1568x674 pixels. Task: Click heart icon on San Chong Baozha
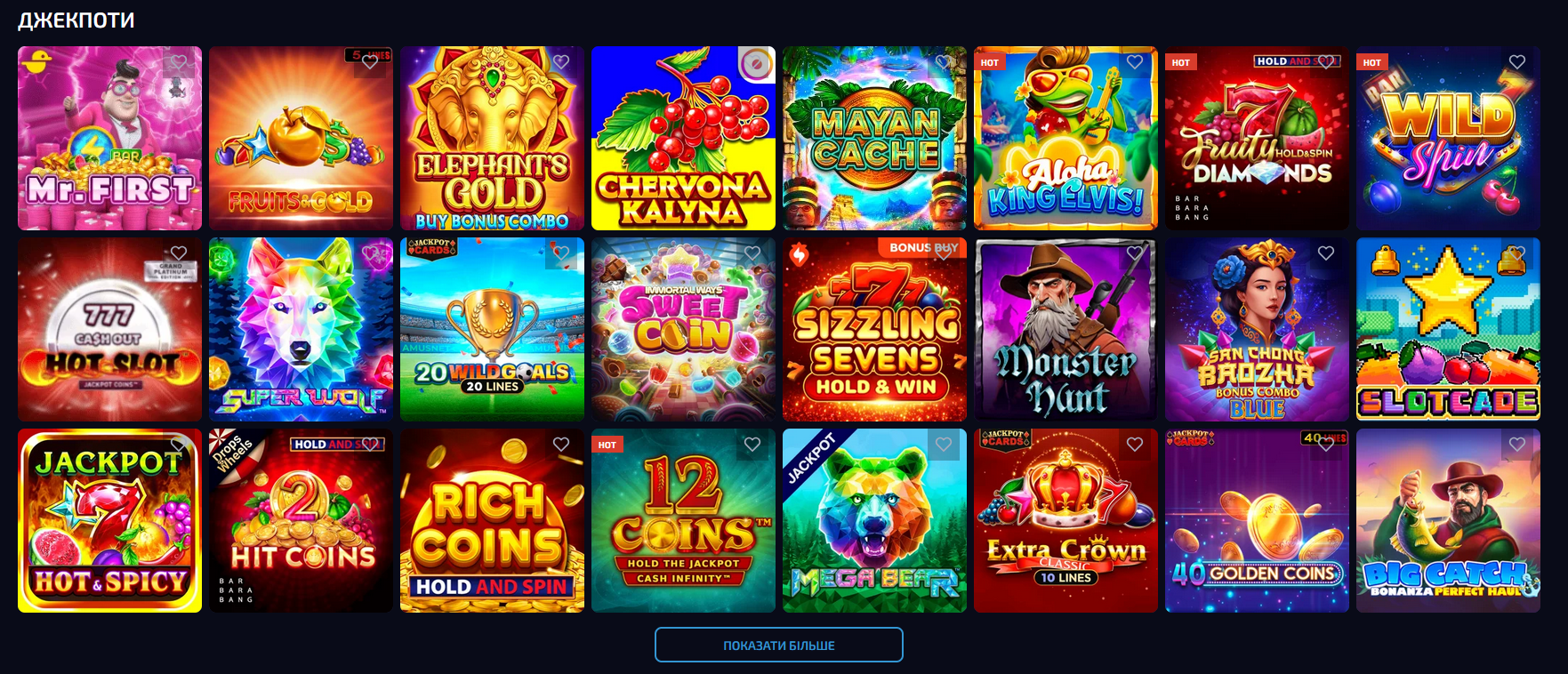(x=1326, y=253)
